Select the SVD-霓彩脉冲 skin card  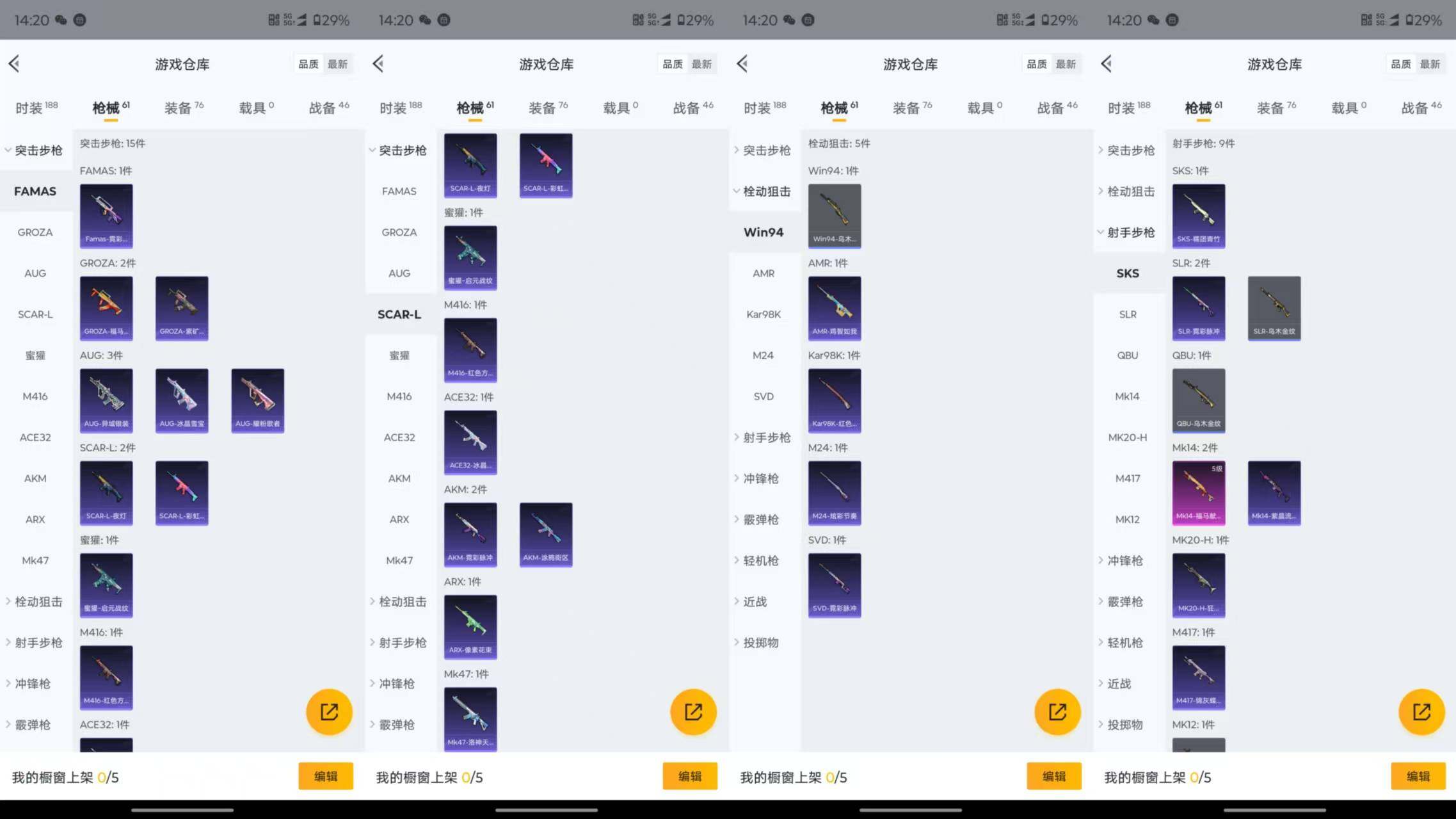pos(835,585)
